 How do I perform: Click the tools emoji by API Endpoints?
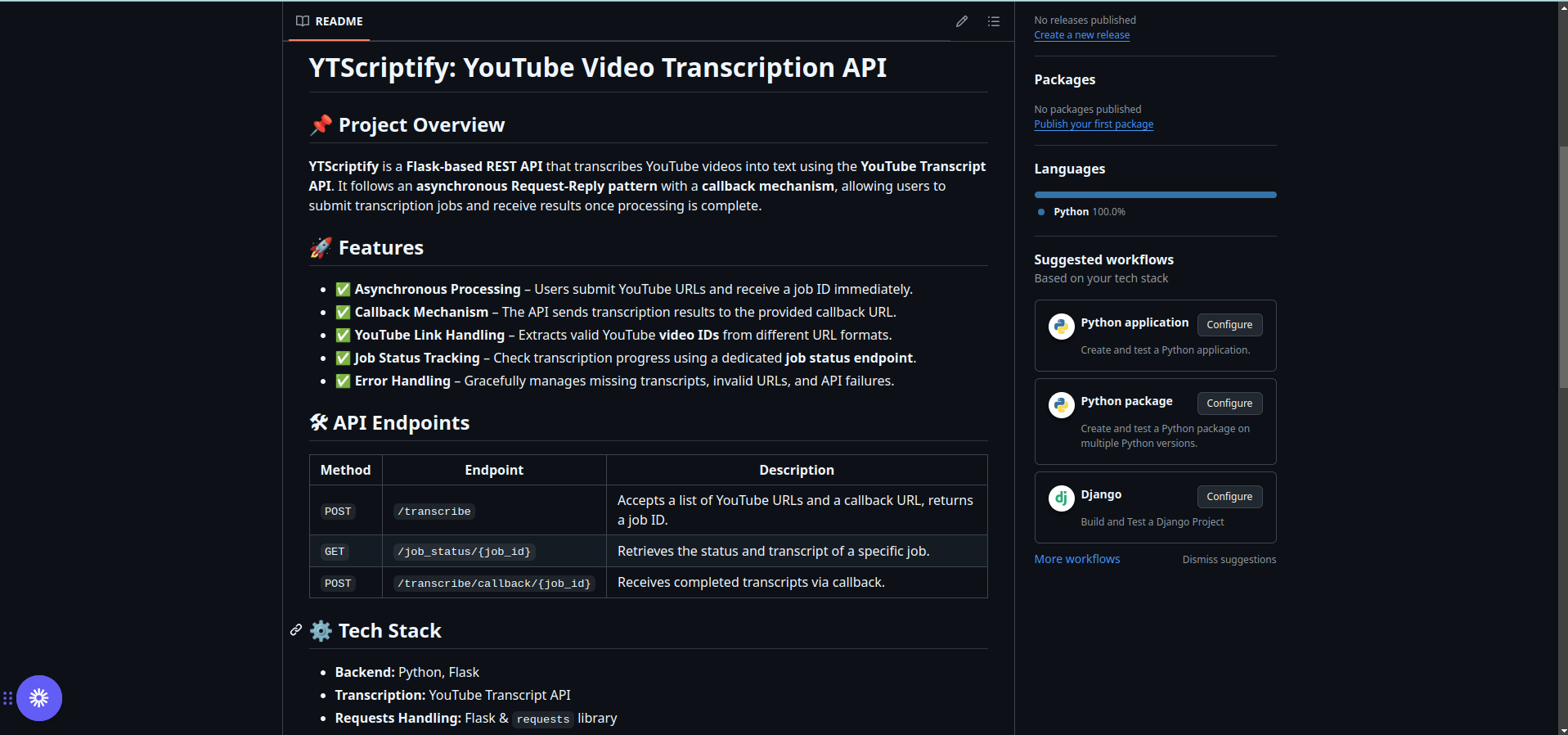[319, 422]
